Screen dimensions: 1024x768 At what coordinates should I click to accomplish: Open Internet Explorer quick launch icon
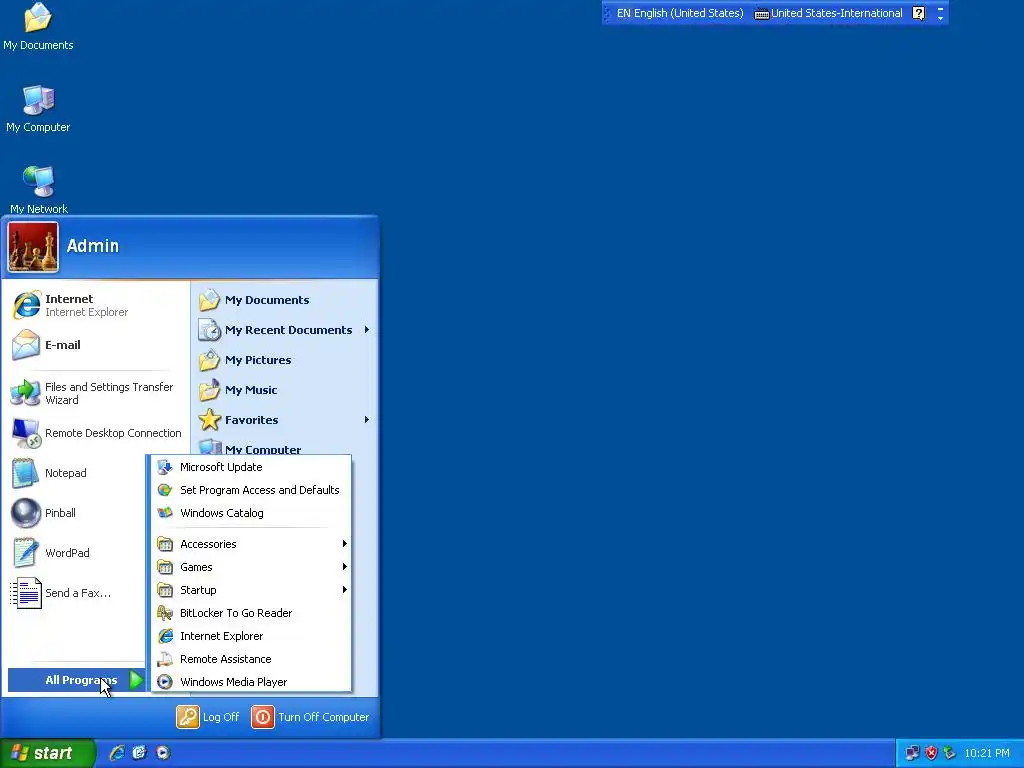pos(117,753)
